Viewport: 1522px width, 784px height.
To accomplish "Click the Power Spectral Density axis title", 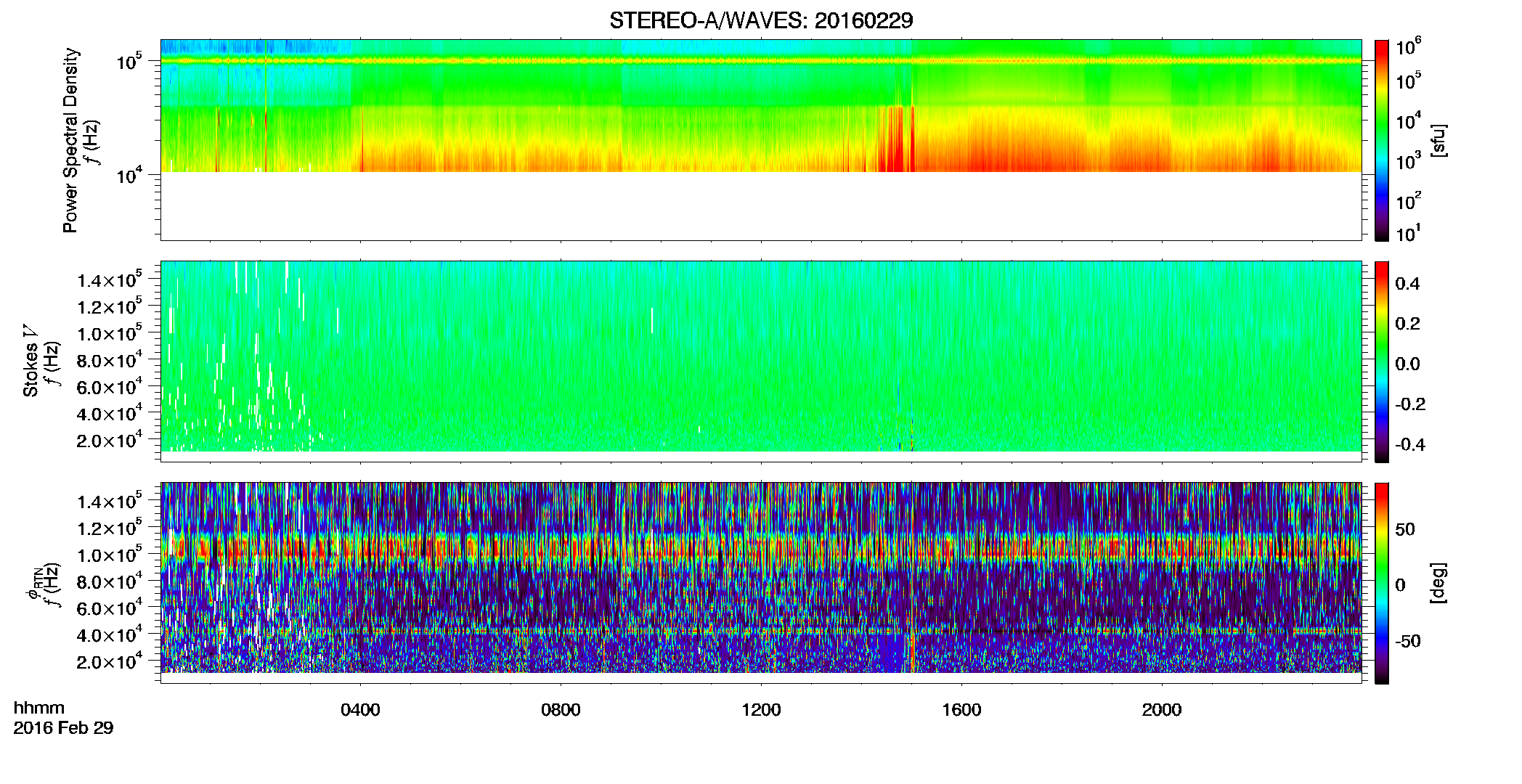I will [70, 140].
